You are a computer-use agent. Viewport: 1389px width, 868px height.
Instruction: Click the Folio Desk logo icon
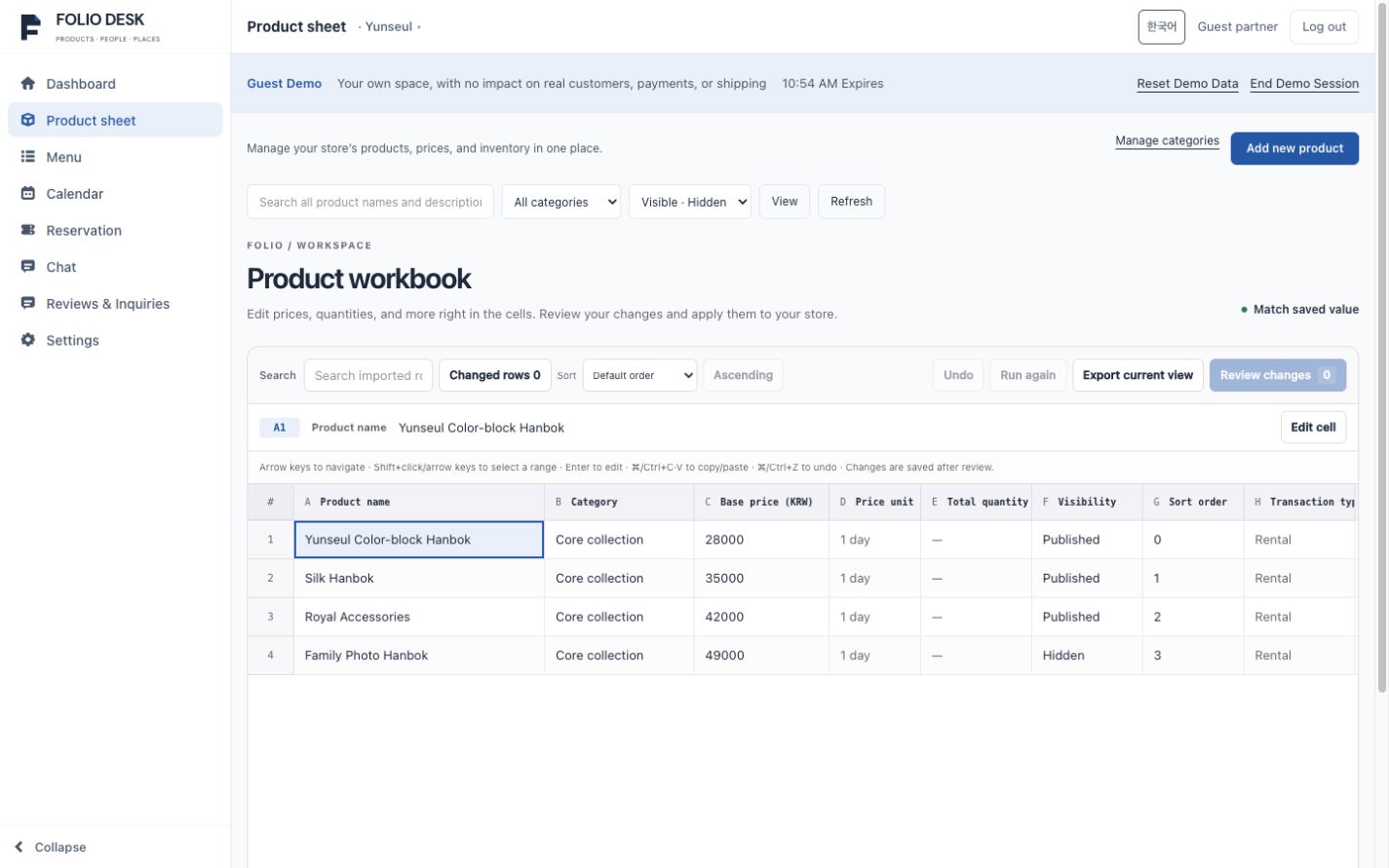[30, 27]
